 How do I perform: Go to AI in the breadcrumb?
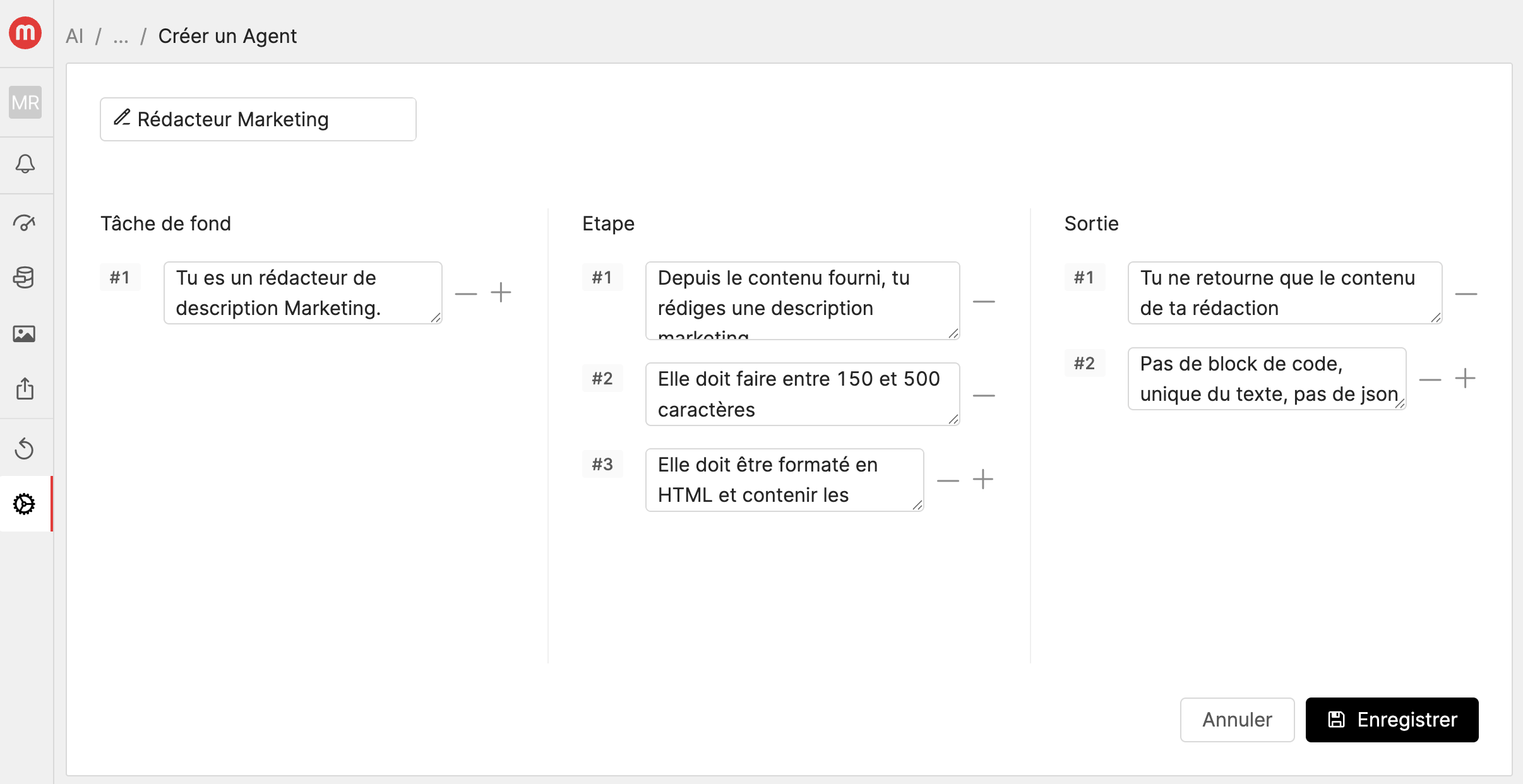tap(75, 36)
